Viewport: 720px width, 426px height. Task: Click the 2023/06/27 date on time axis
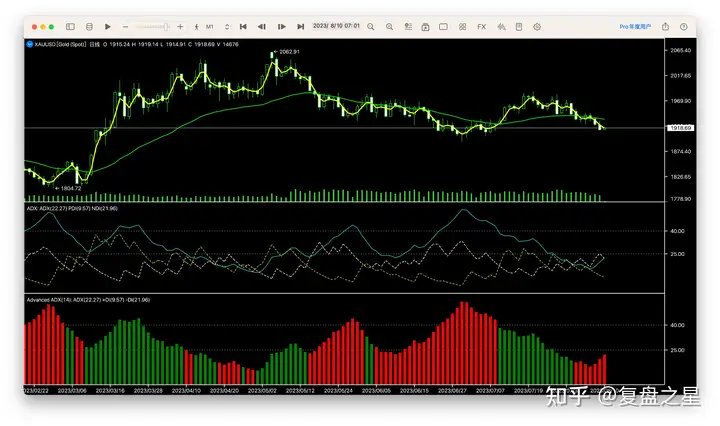(452, 391)
